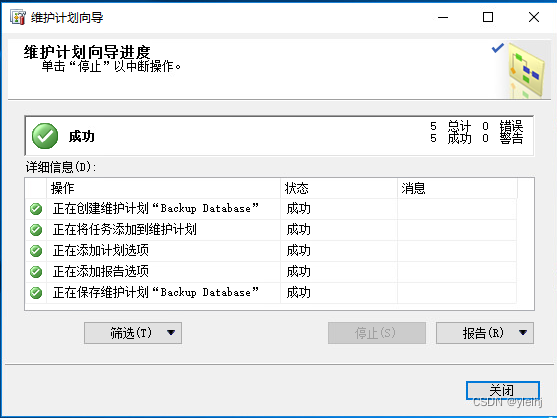
Task: Click the 消息 column header
Action: 457,188
